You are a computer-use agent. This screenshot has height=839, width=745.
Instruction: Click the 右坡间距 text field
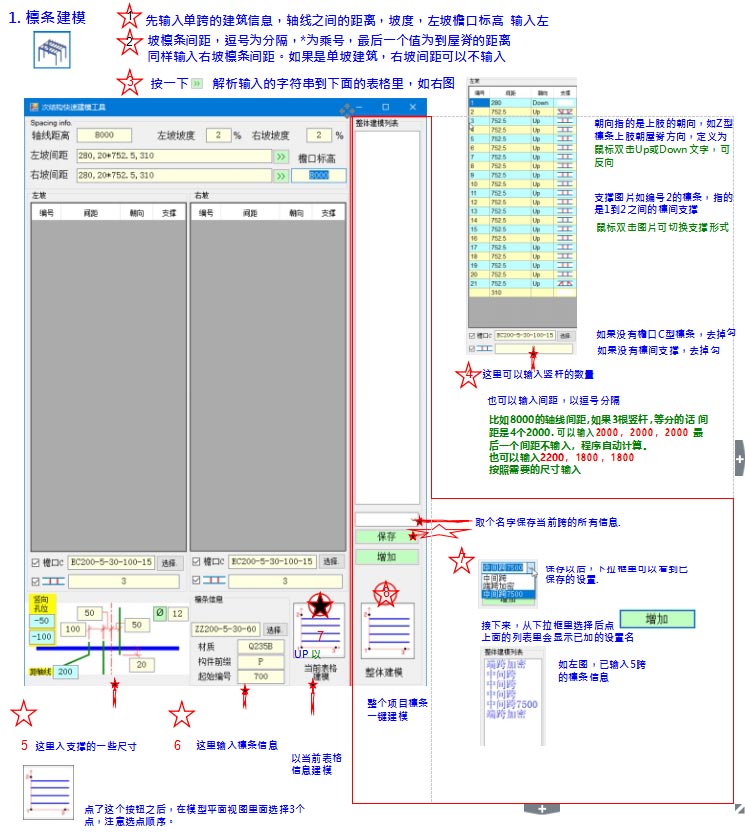point(174,176)
